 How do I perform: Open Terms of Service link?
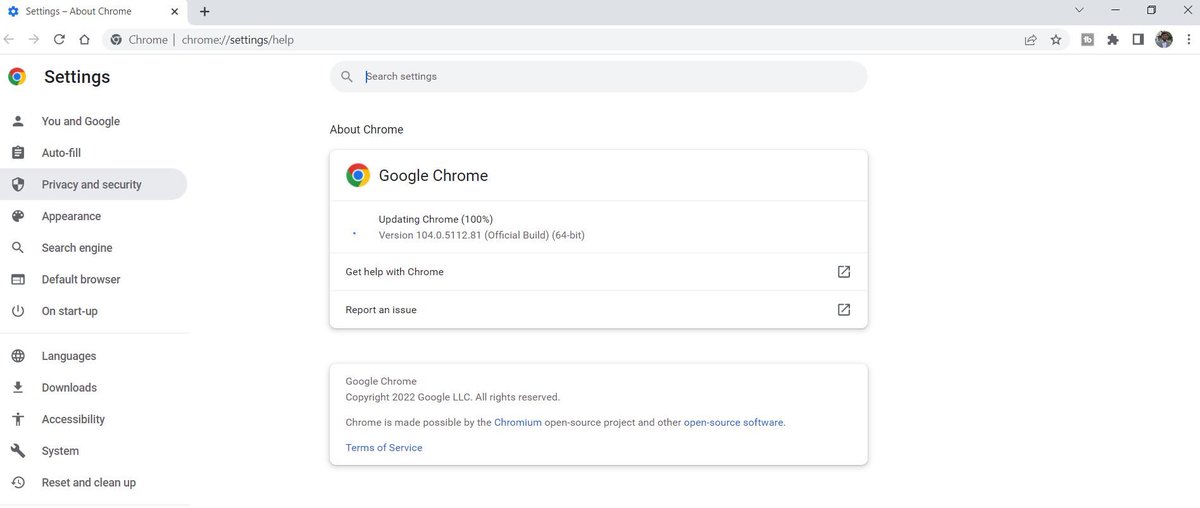384,448
